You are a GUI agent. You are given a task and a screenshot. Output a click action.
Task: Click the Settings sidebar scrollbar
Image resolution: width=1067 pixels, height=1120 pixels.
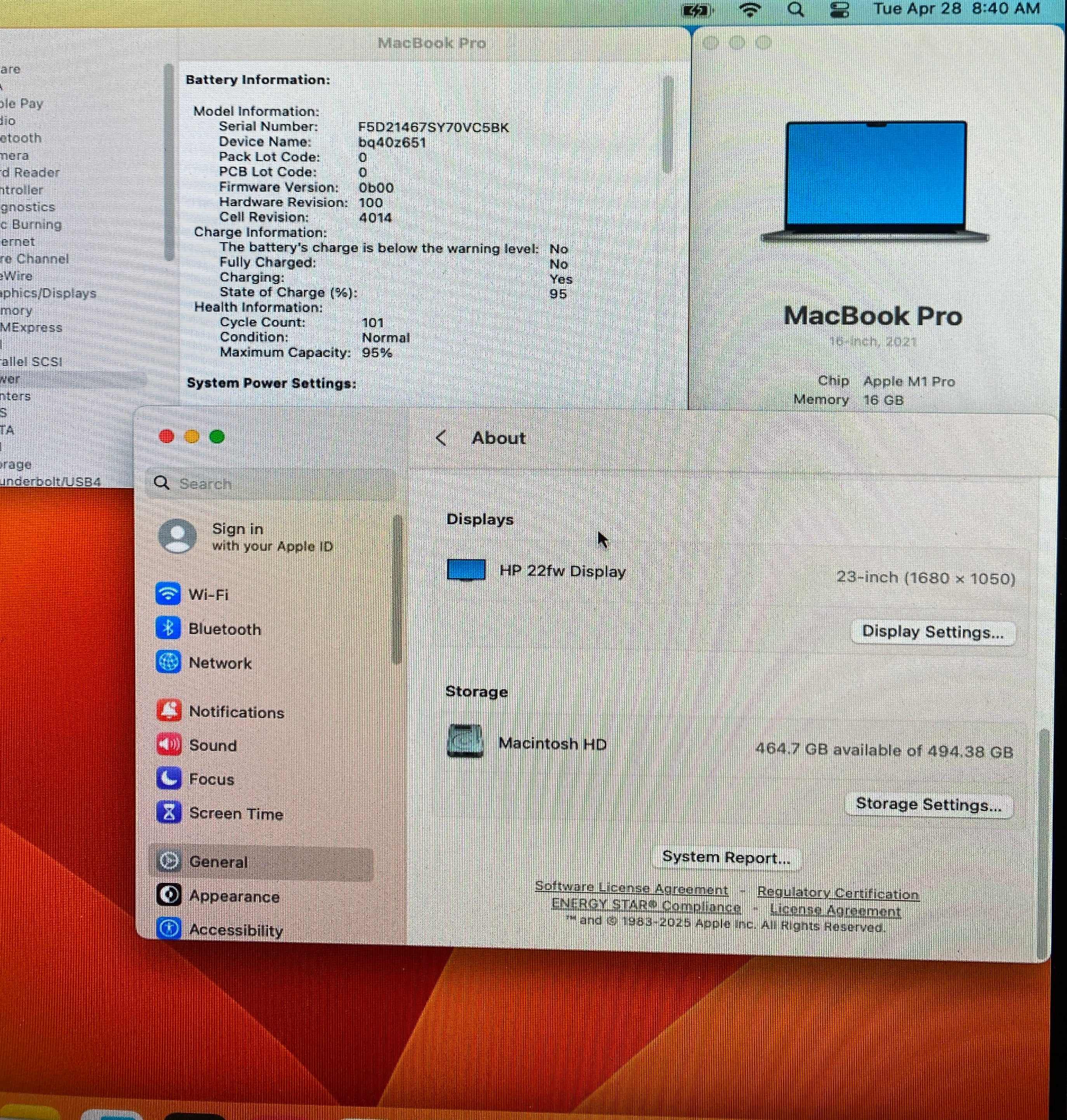coord(397,589)
